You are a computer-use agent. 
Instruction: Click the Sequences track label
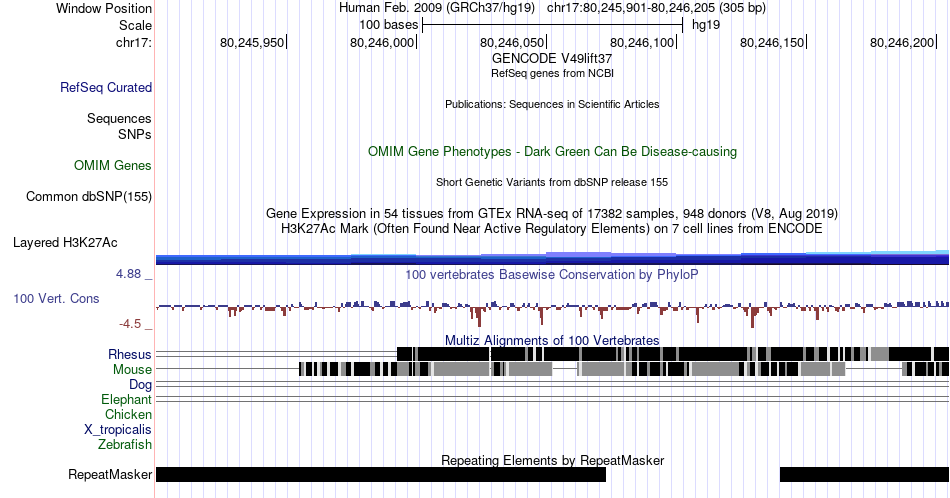pos(119,118)
